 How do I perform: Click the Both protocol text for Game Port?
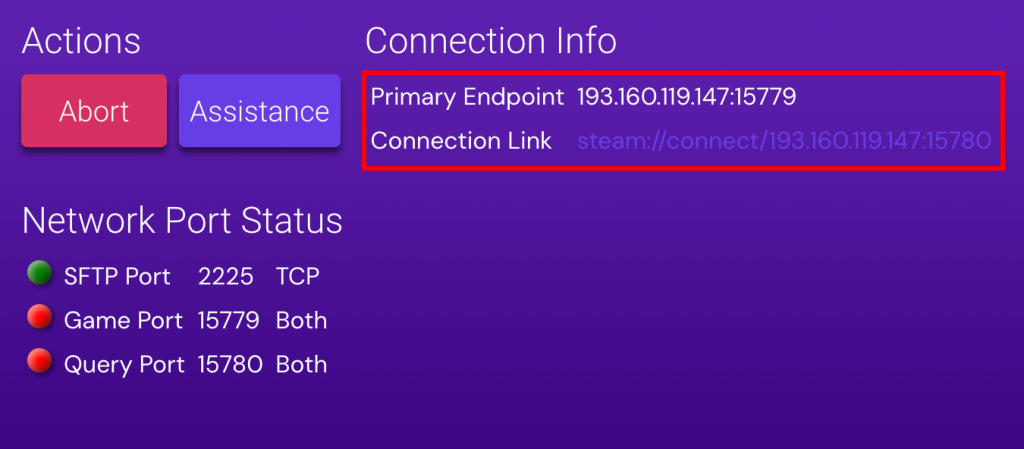[x=301, y=321]
